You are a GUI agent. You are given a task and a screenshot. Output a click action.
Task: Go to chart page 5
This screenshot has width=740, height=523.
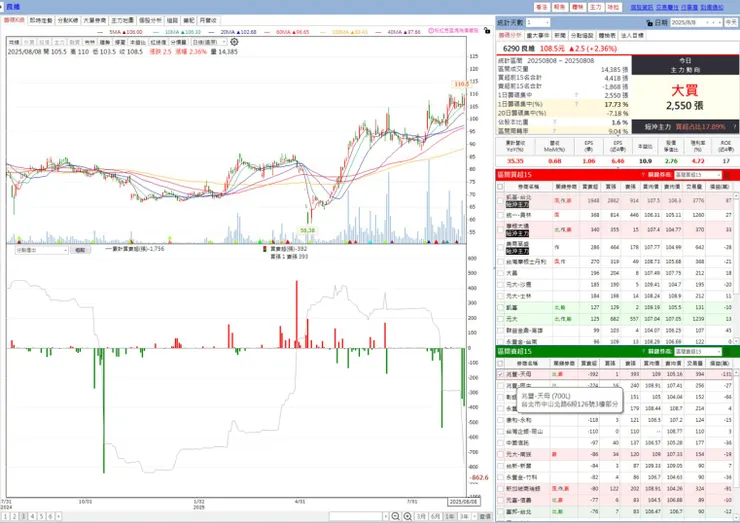click(42, 516)
